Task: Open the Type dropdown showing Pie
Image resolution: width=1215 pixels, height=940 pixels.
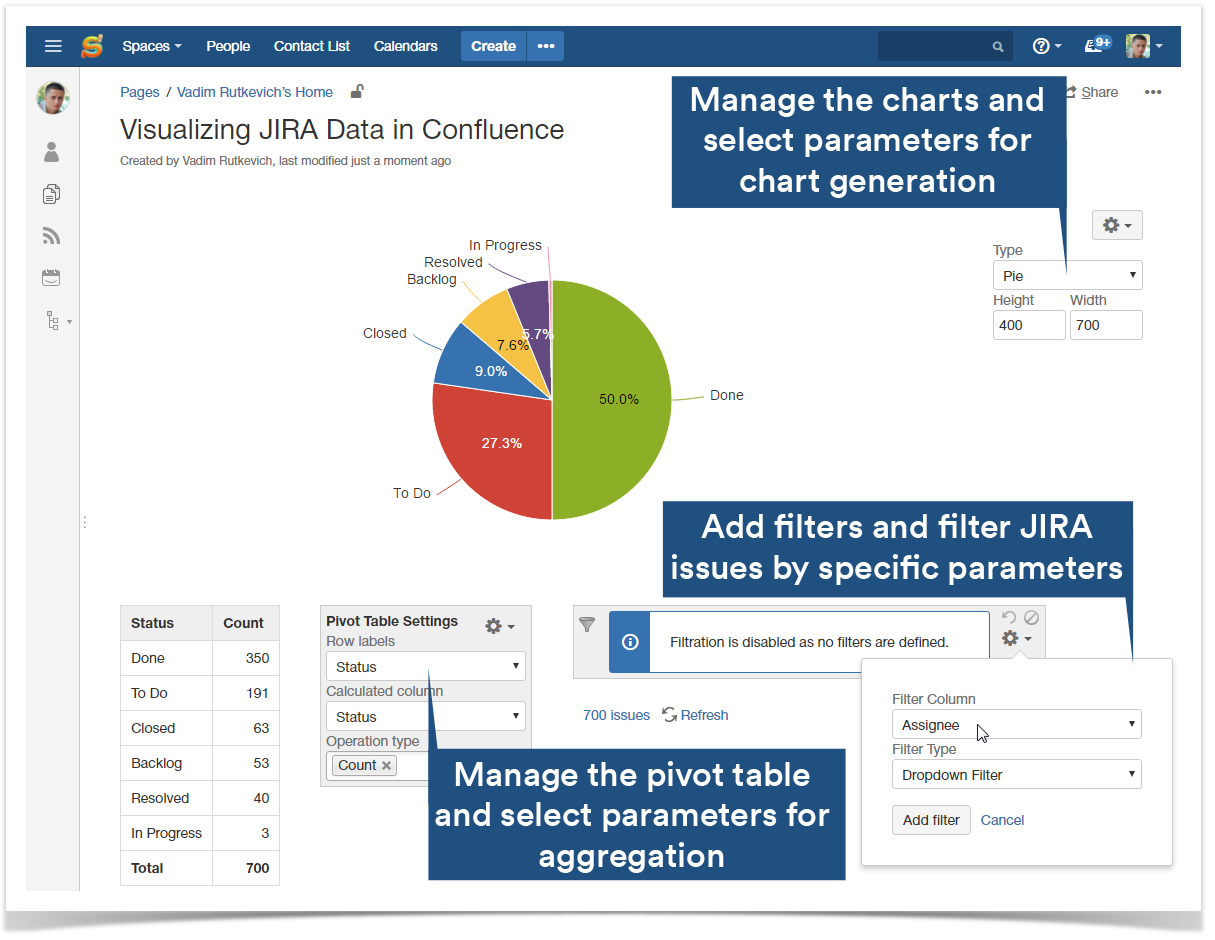Action: (x=1067, y=275)
